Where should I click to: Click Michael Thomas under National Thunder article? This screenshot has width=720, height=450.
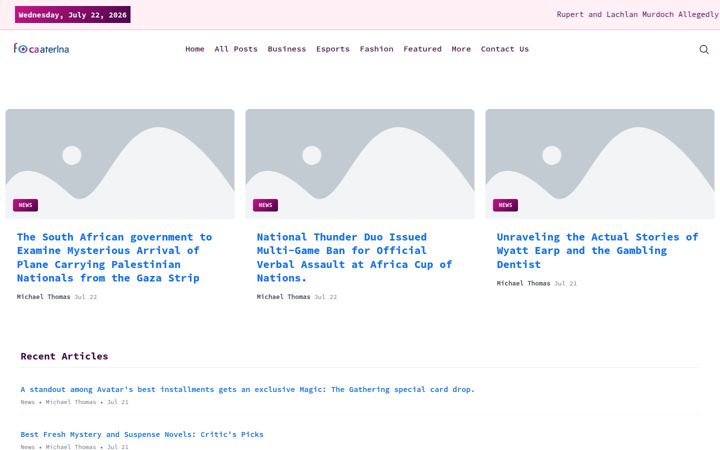click(x=283, y=297)
